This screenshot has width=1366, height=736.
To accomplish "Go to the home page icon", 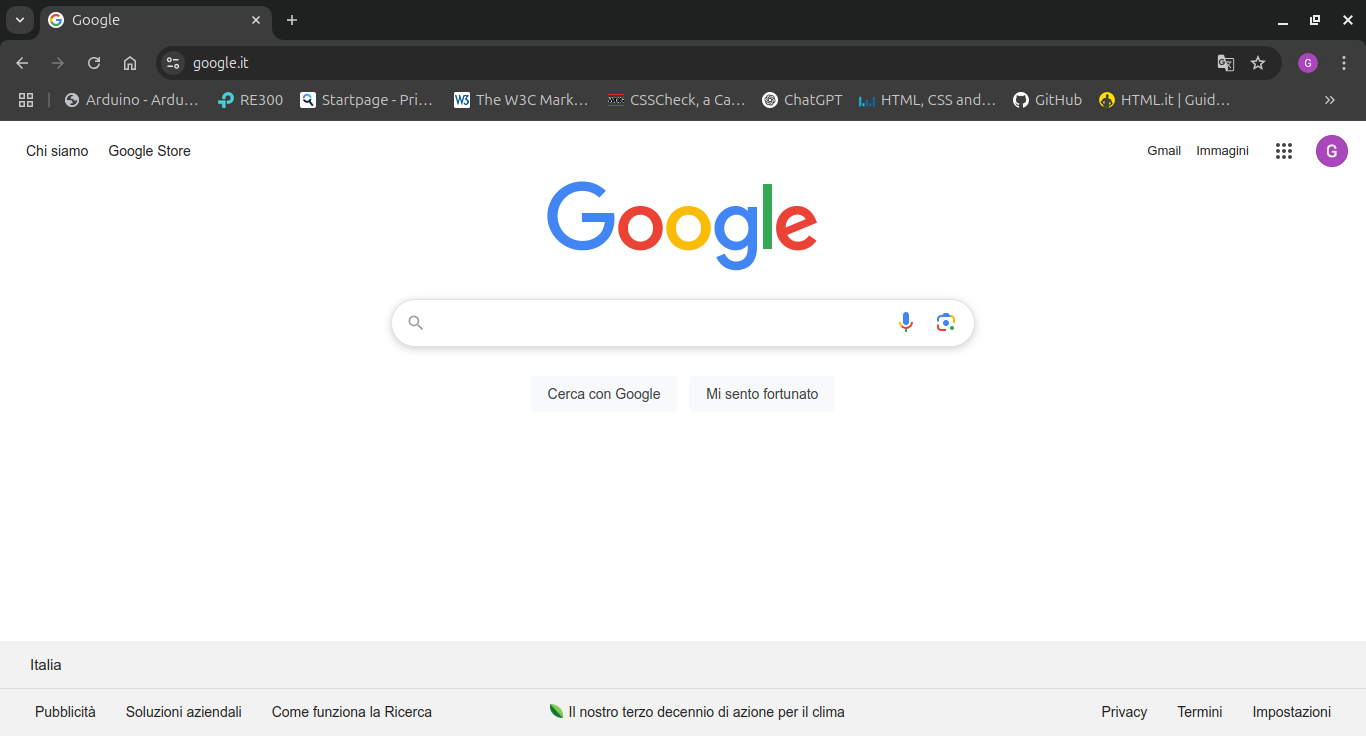I will [130, 63].
